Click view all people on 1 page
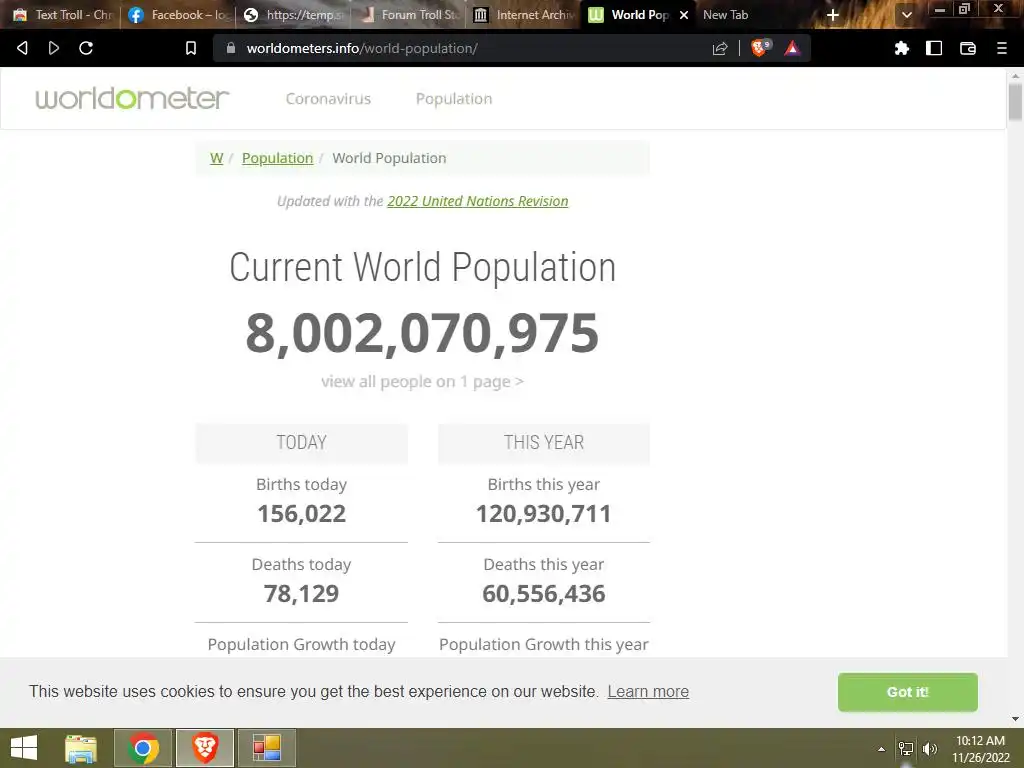The width and height of the screenshot is (1024, 768). pos(422,381)
